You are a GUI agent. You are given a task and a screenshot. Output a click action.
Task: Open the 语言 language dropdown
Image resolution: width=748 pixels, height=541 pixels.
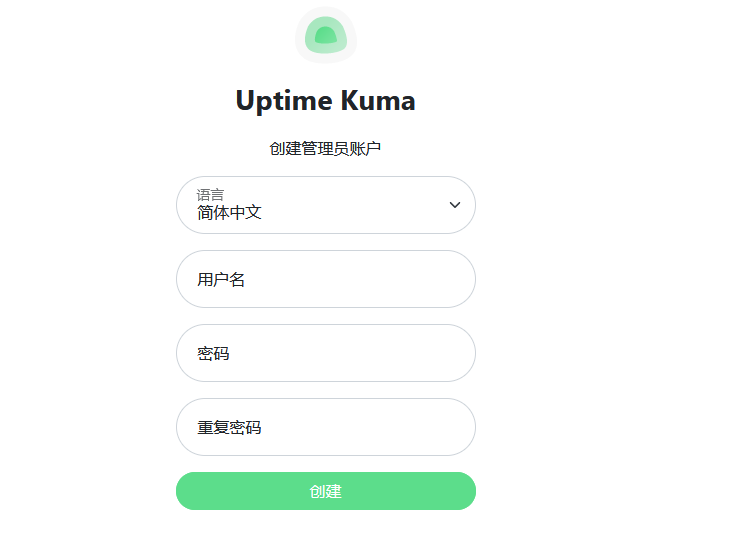tap(325, 205)
